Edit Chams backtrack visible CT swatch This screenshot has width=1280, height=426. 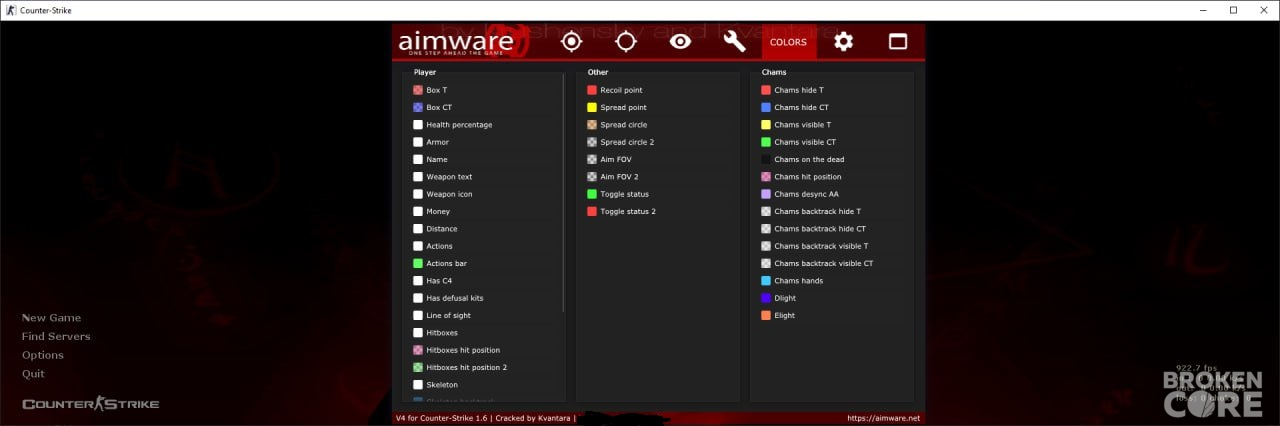[766, 263]
